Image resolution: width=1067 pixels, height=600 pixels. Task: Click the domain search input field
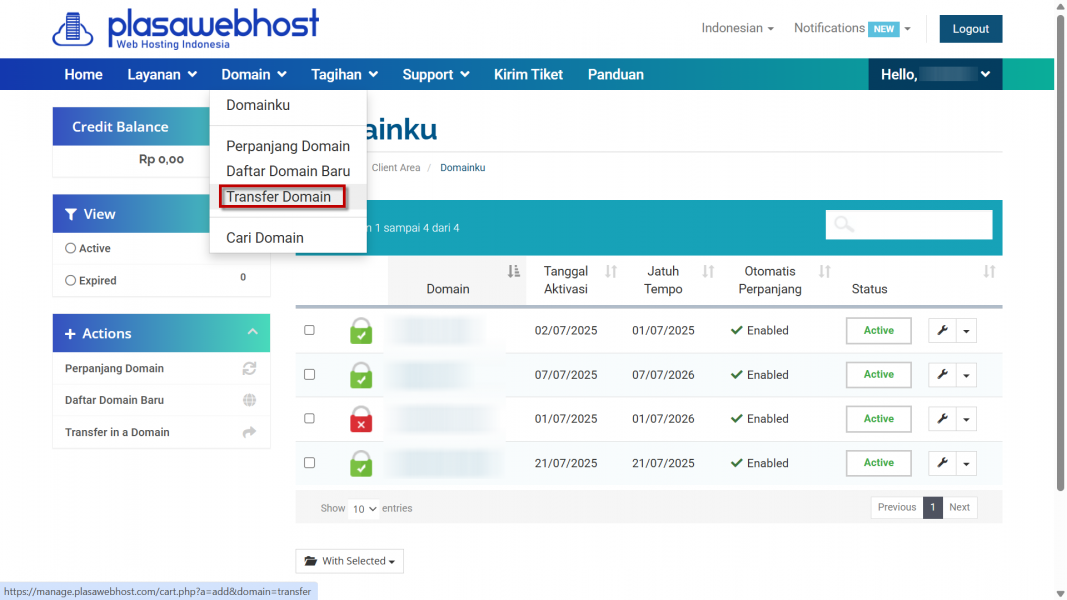coord(920,225)
